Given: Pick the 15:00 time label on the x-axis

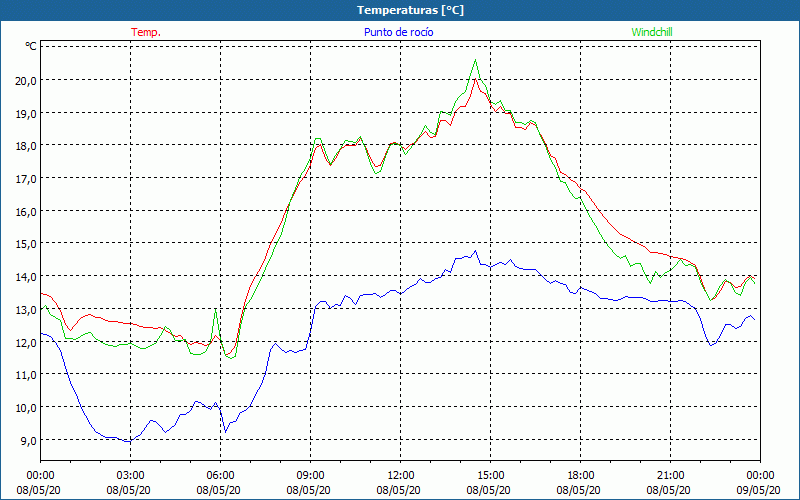Looking at the screenshot, I should coord(490,475).
